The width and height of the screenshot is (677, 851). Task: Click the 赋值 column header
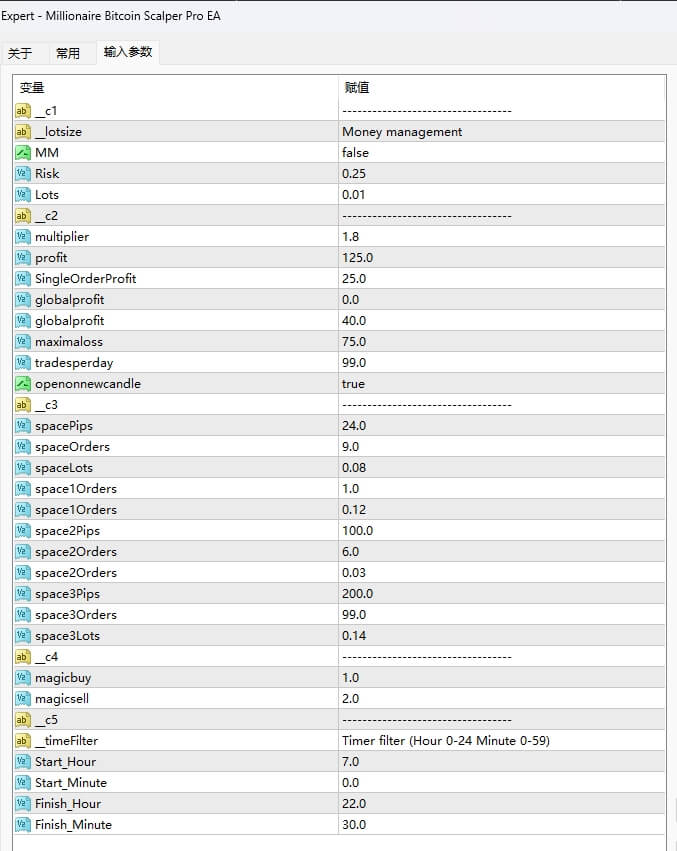click(502, 87)
